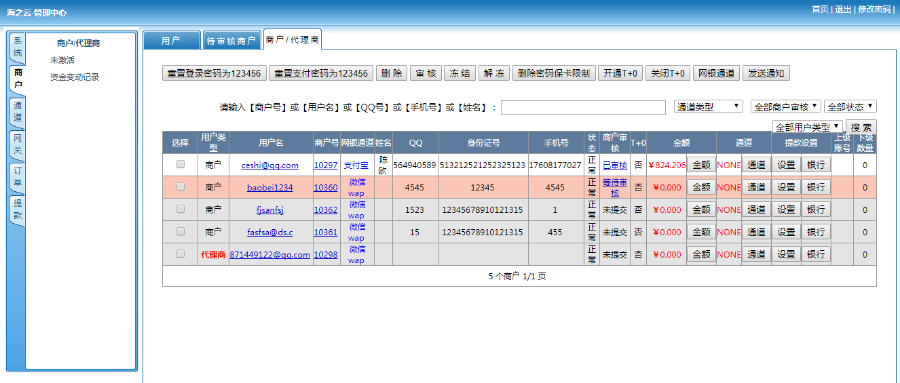
Task: Click the 删除 button
Action: tap(391, 73)
